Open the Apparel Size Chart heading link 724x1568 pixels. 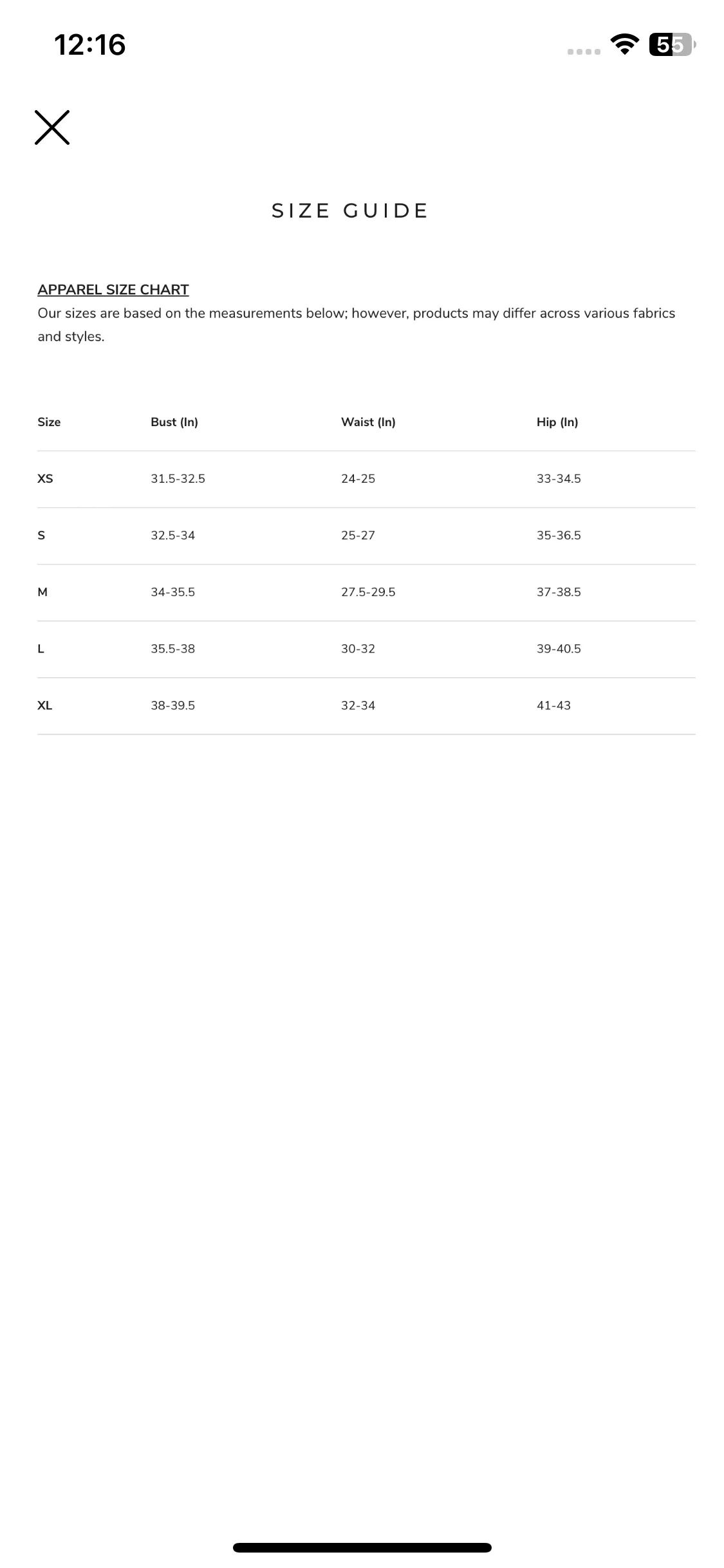[113, 290]
